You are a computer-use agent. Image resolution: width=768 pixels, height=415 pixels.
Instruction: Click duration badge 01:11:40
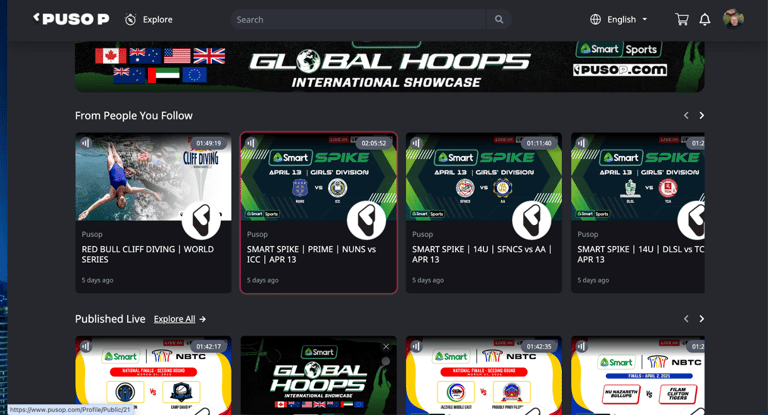539,143
